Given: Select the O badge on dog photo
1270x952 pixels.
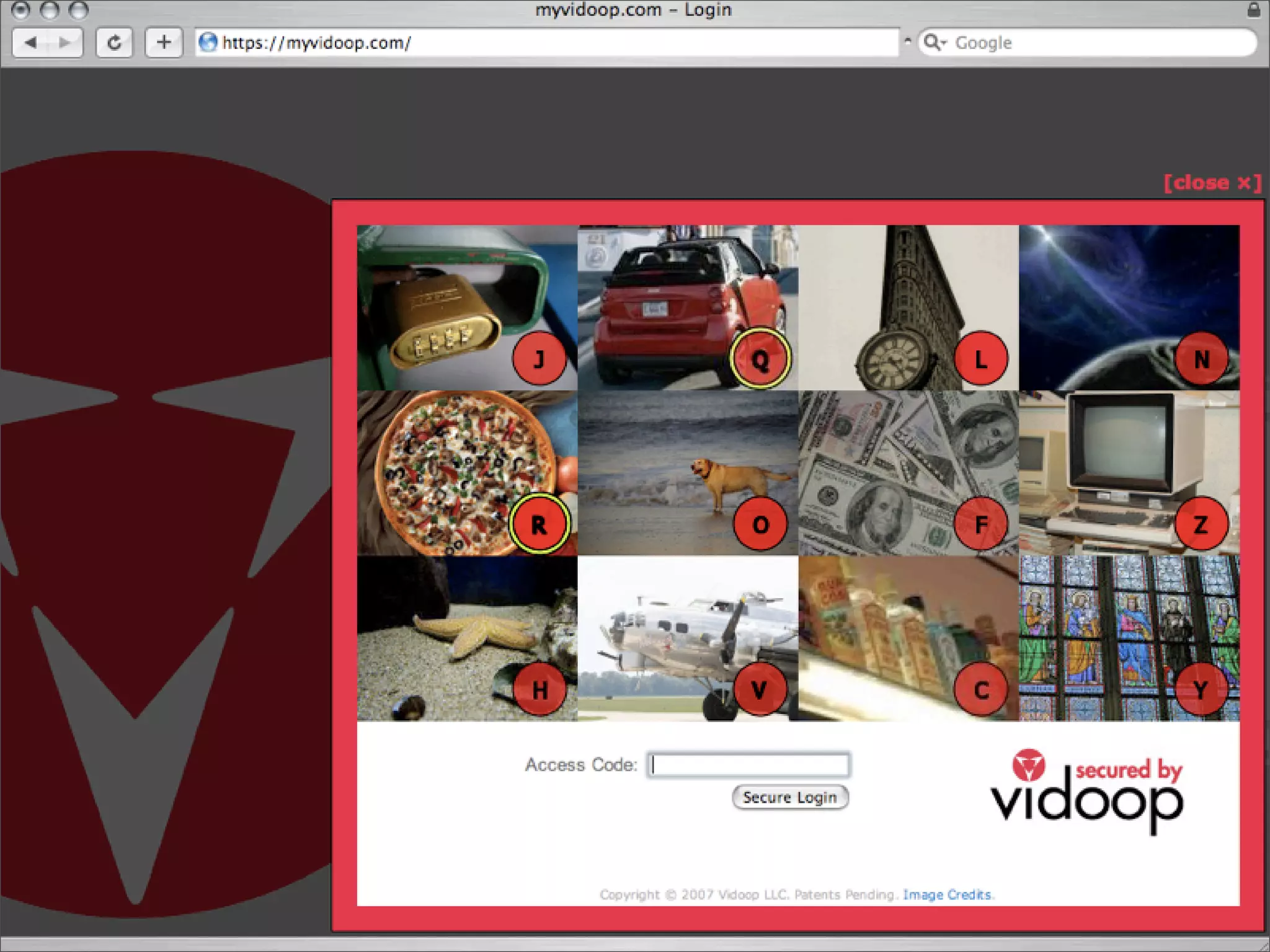Looking at the screenshot, I should tap(760, 524).
